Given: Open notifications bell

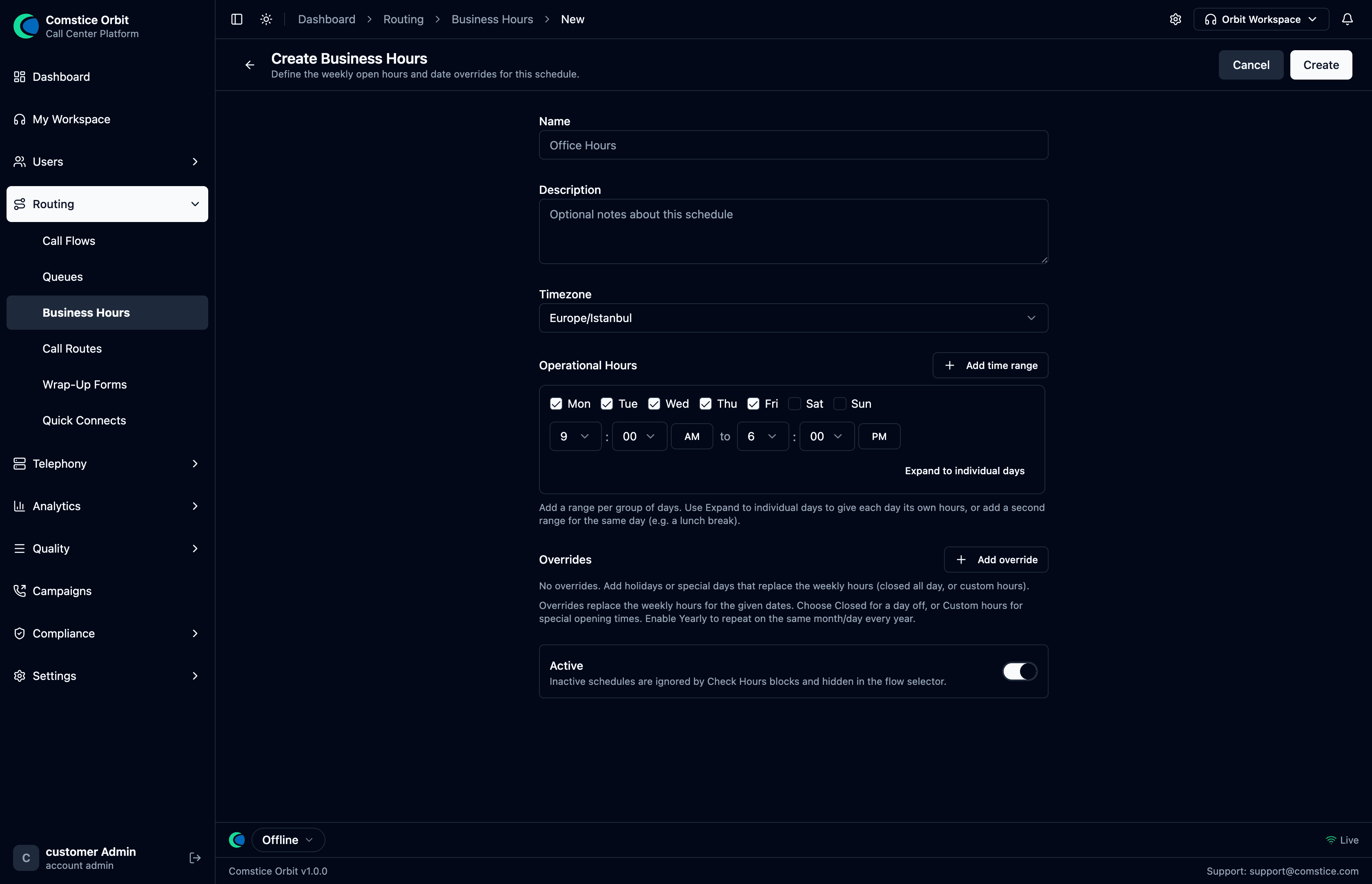Looking at the screenshot, I should 1347,19.
